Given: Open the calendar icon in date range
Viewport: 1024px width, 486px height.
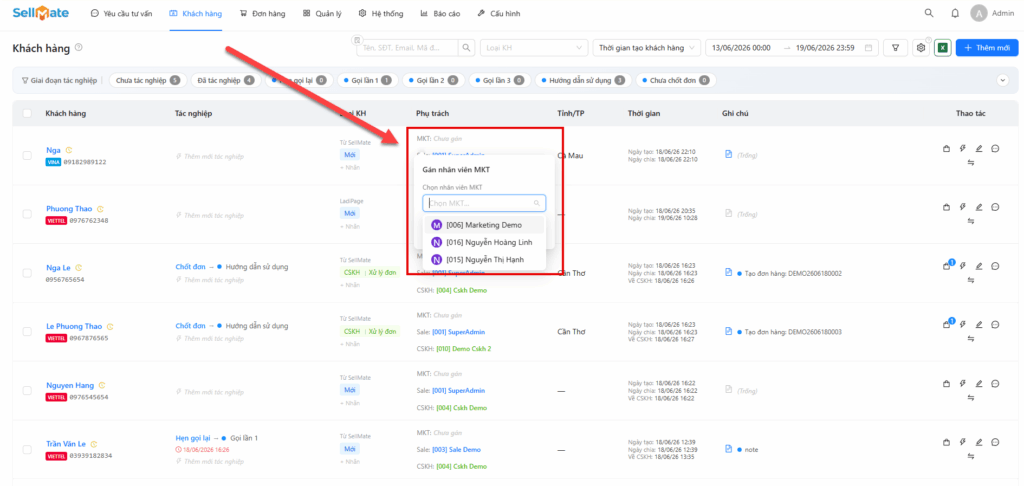Looking at the screenshot, I should pyautogui.click(x=868, y=48).
